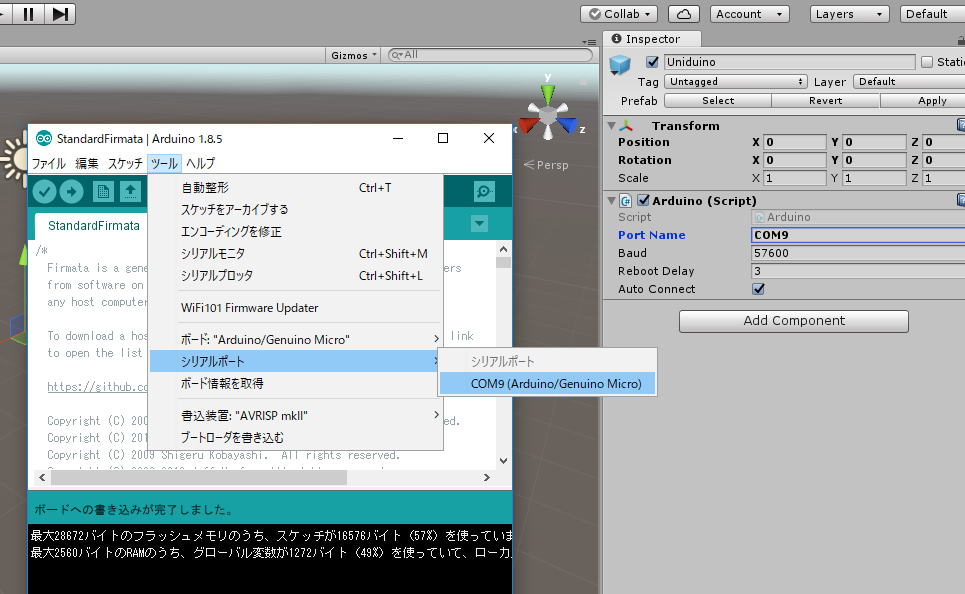Image resolution: width=965 pixels, height=594 pixels.
Task: Click the Scale Y value field
Action: tap(874, 178)
